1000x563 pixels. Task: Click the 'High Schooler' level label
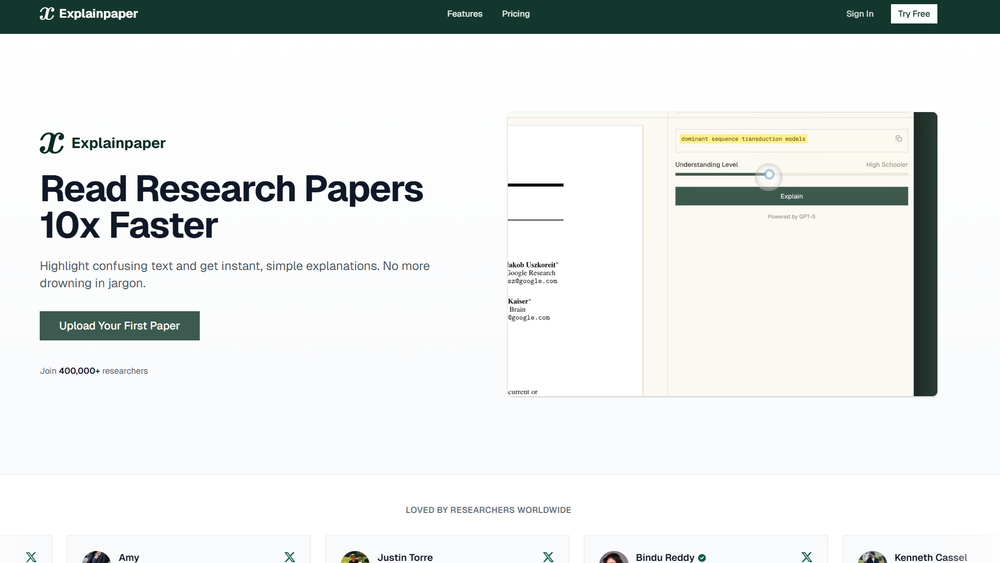pyautogui.click(x=886, y=165)
